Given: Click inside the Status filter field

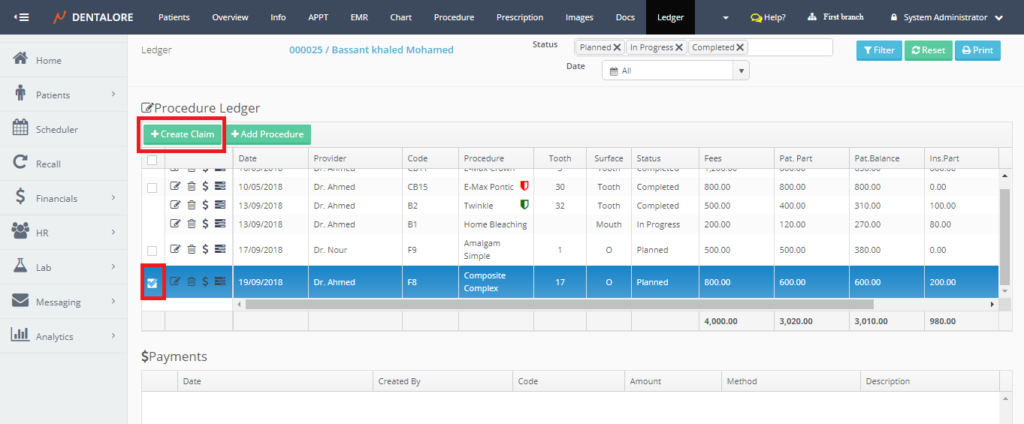Looking at the screenshot, I should point(789,47).
